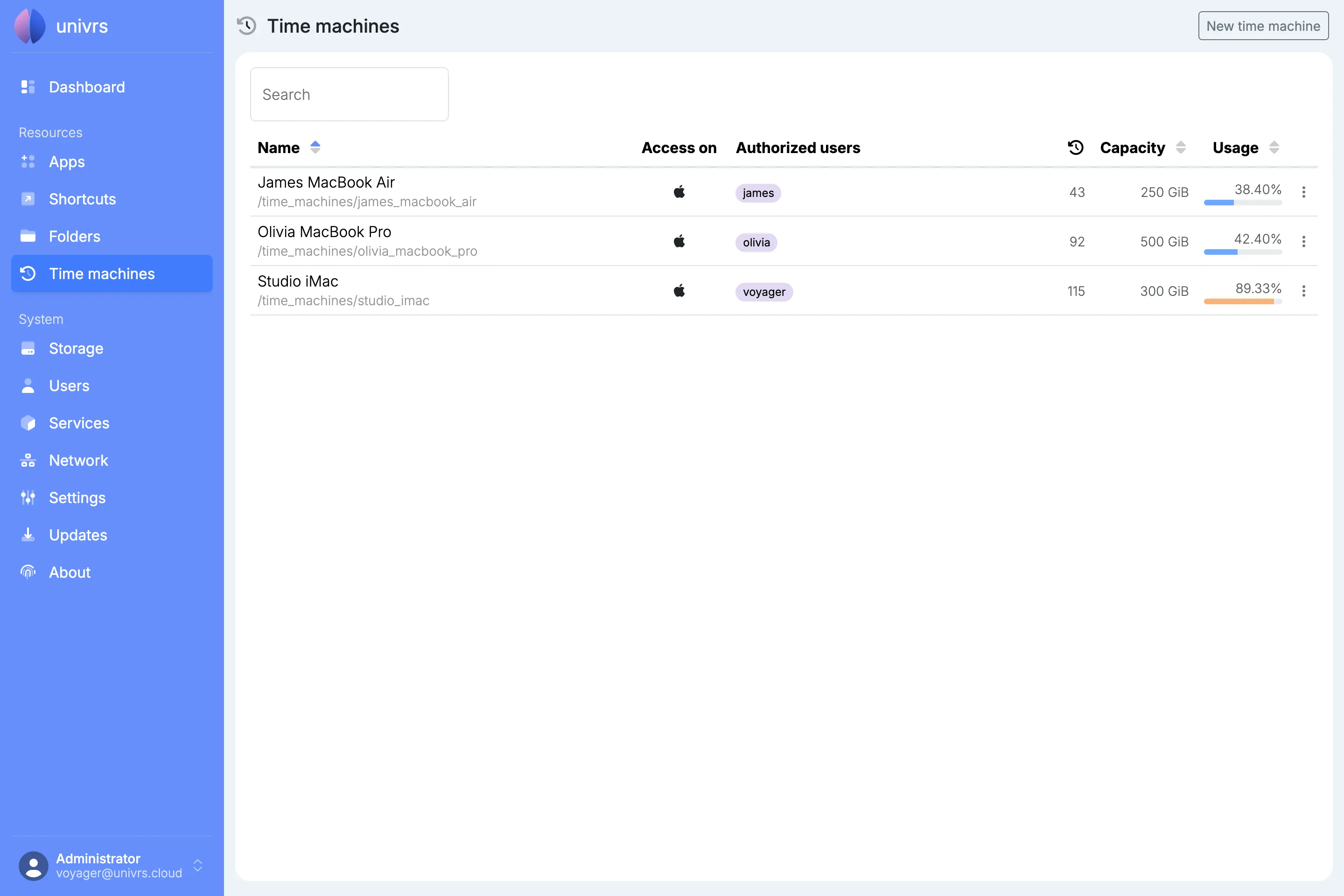1344x896 pixels.
Task: Click the olivia user tag
Action: coord(756,242)
